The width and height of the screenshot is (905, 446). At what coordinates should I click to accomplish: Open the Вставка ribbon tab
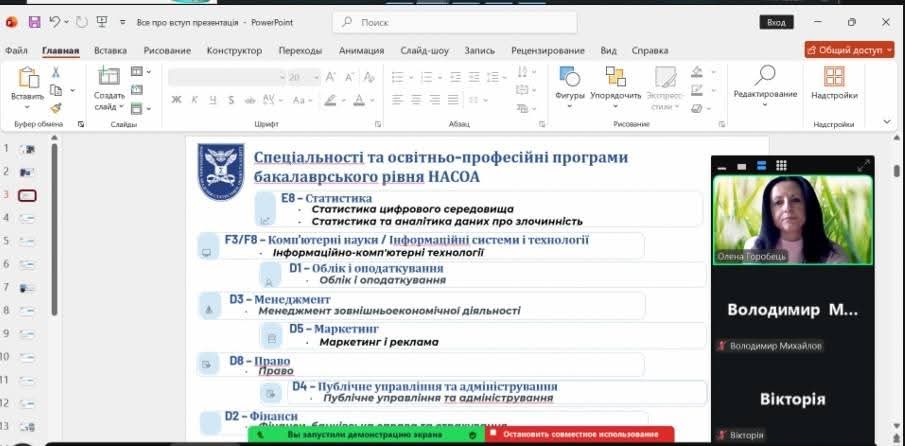tap(110, 50)
